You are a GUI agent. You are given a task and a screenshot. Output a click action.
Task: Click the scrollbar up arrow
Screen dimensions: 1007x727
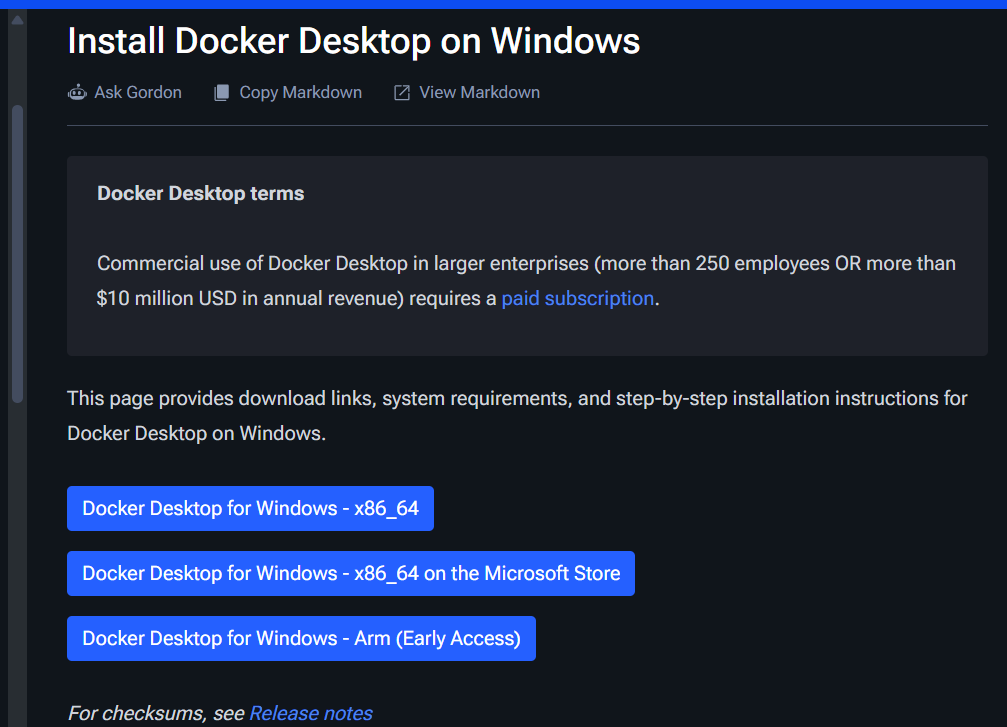click(x=17, y=19)
